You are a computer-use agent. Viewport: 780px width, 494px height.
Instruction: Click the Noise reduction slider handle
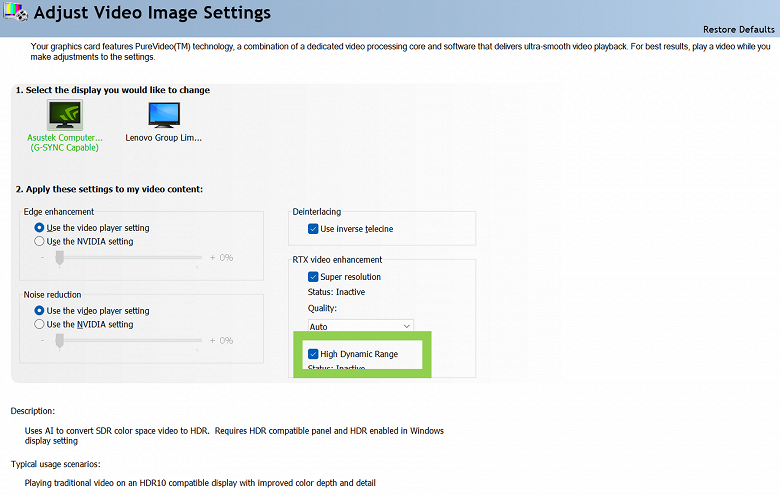(x=60, y=341)
